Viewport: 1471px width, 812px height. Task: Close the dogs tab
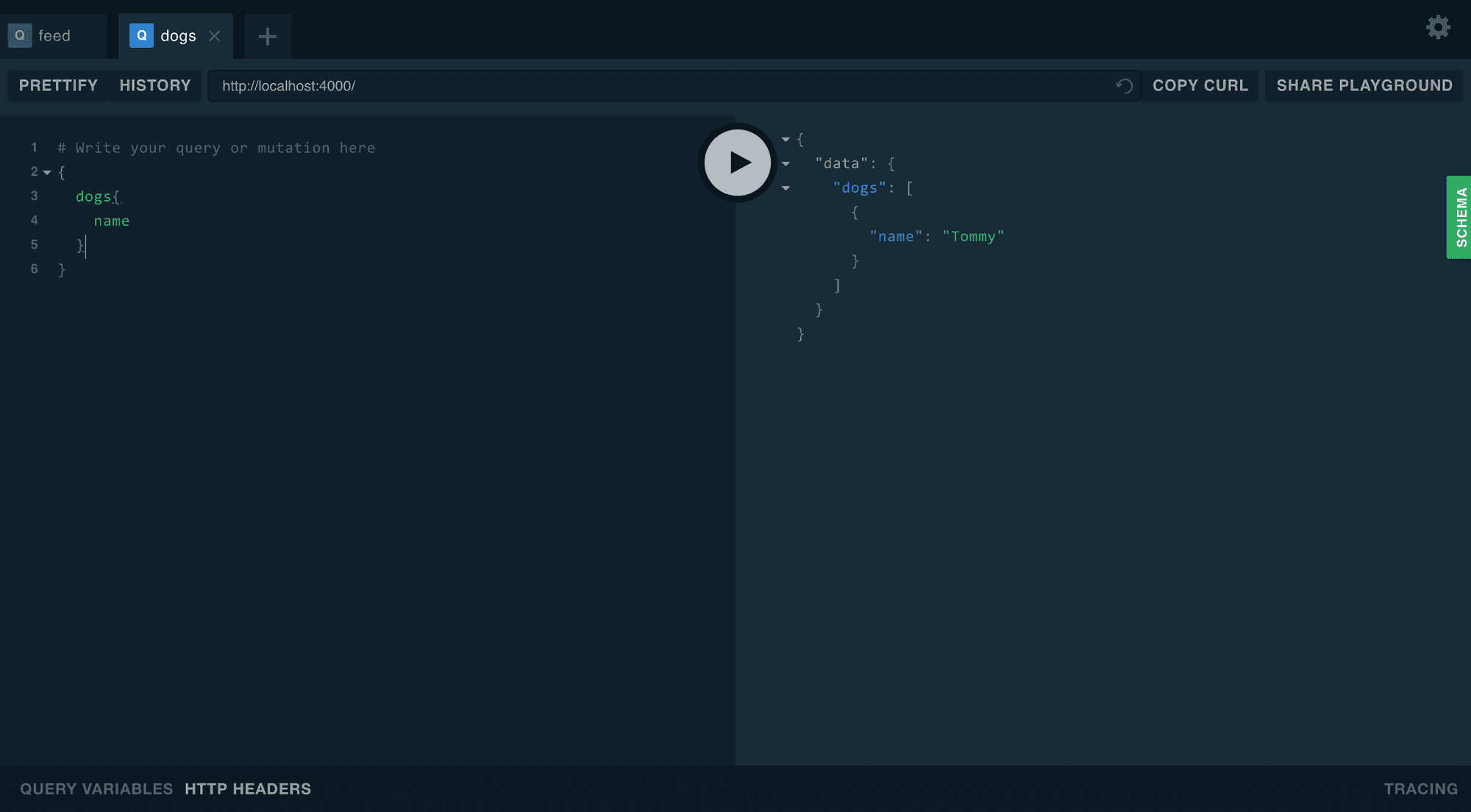[214, 36]
